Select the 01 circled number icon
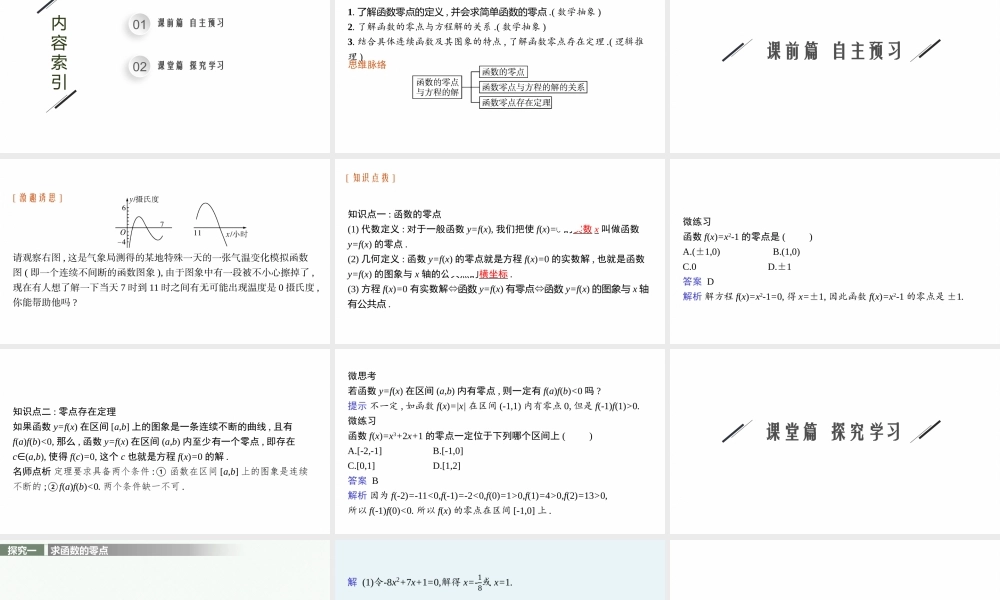1000x600 pixels. (138, 25)
